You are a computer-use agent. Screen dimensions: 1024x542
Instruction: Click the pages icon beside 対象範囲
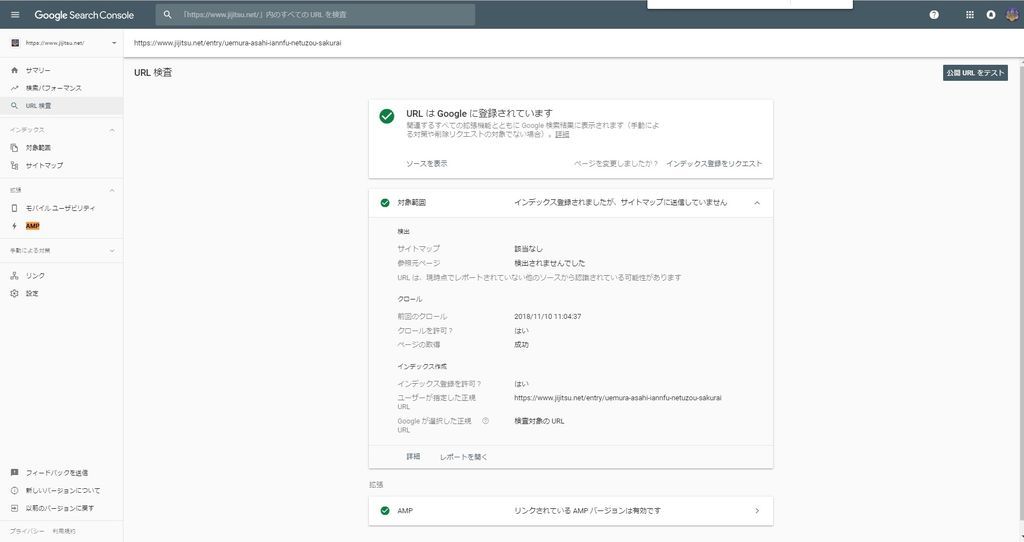14,148
